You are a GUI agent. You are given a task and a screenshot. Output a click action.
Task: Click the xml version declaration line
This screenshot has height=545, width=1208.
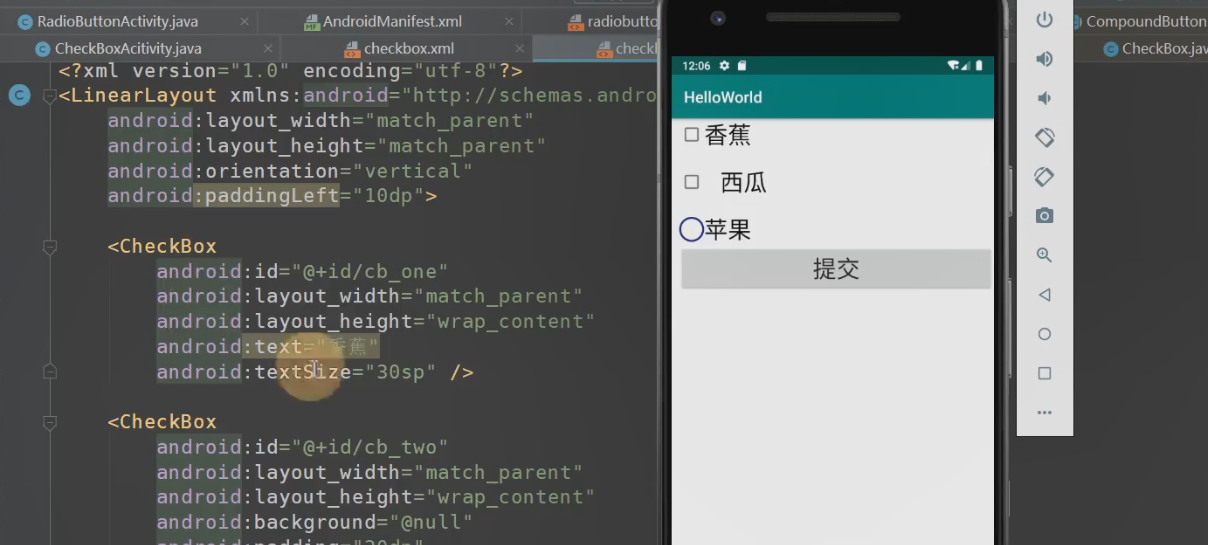coord(290,71)
